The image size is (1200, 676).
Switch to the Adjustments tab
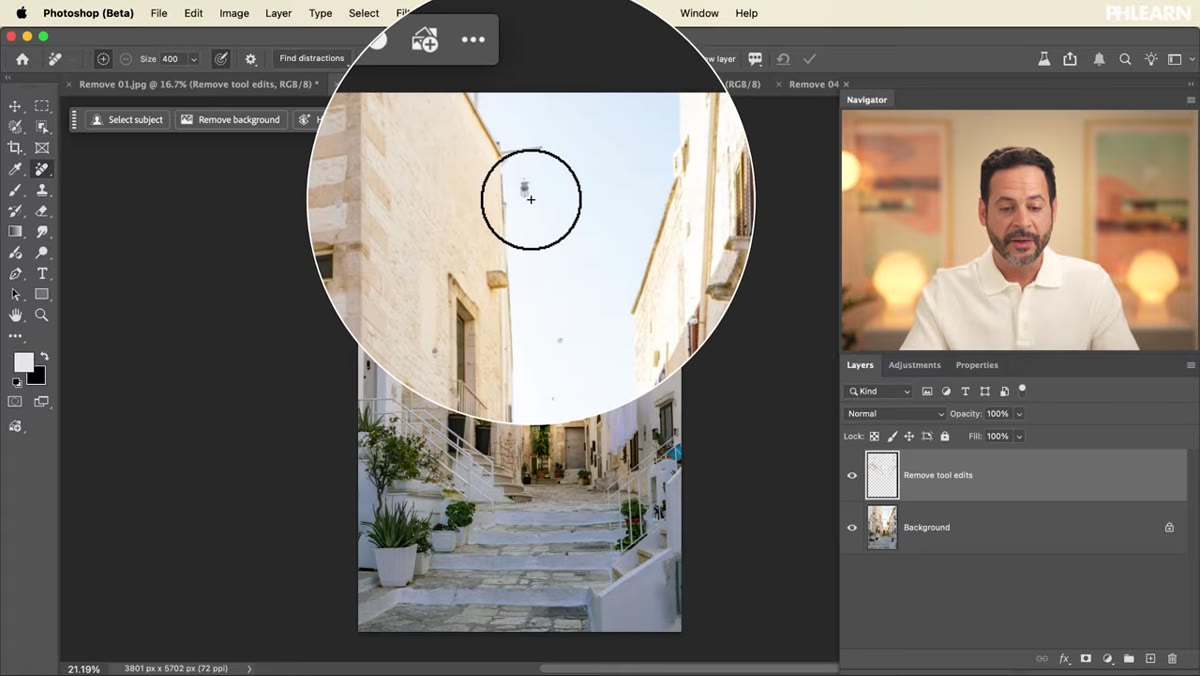point(914,365)
